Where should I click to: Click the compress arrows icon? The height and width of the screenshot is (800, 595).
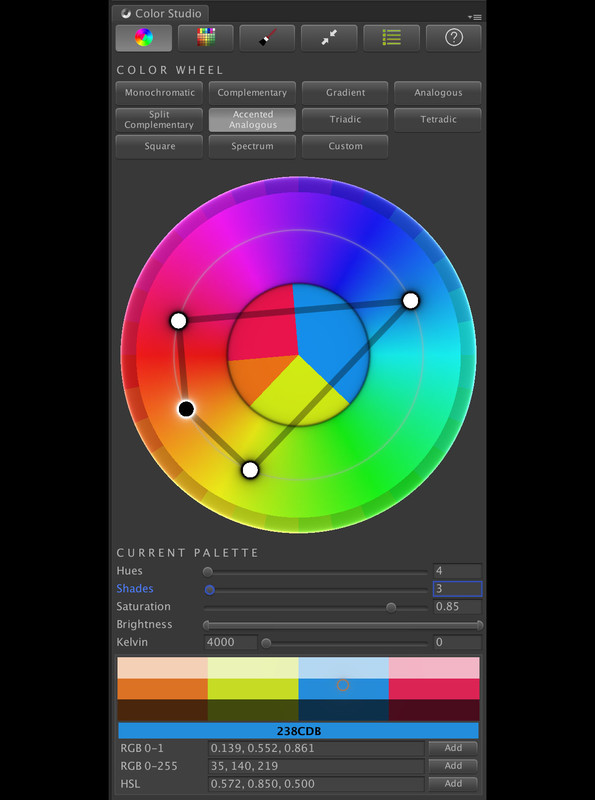[329, 38]
